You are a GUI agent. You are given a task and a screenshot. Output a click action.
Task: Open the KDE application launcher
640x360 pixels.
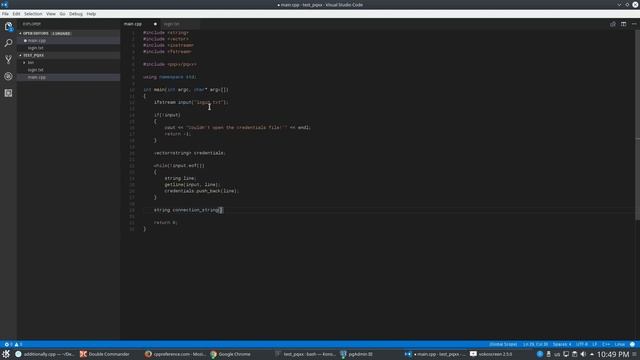click(6, 354)
